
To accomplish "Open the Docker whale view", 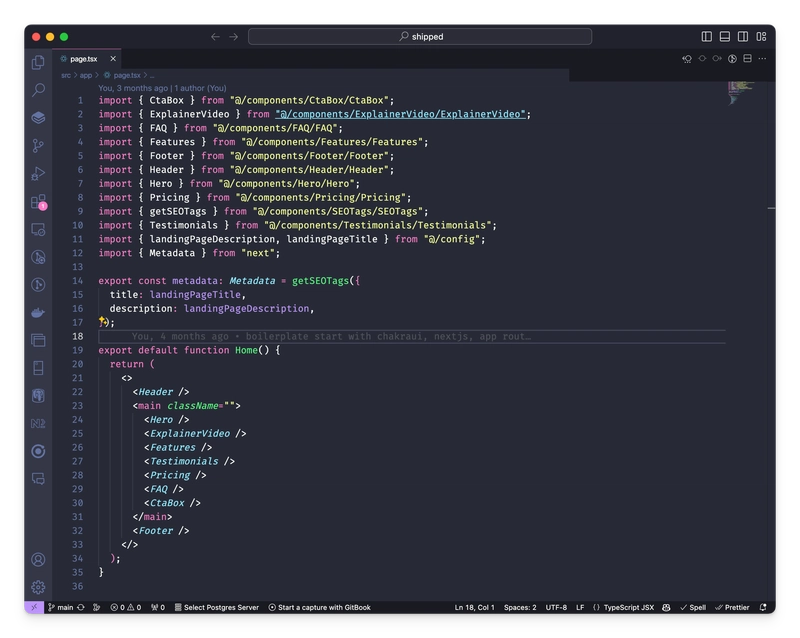I will 38,312.
